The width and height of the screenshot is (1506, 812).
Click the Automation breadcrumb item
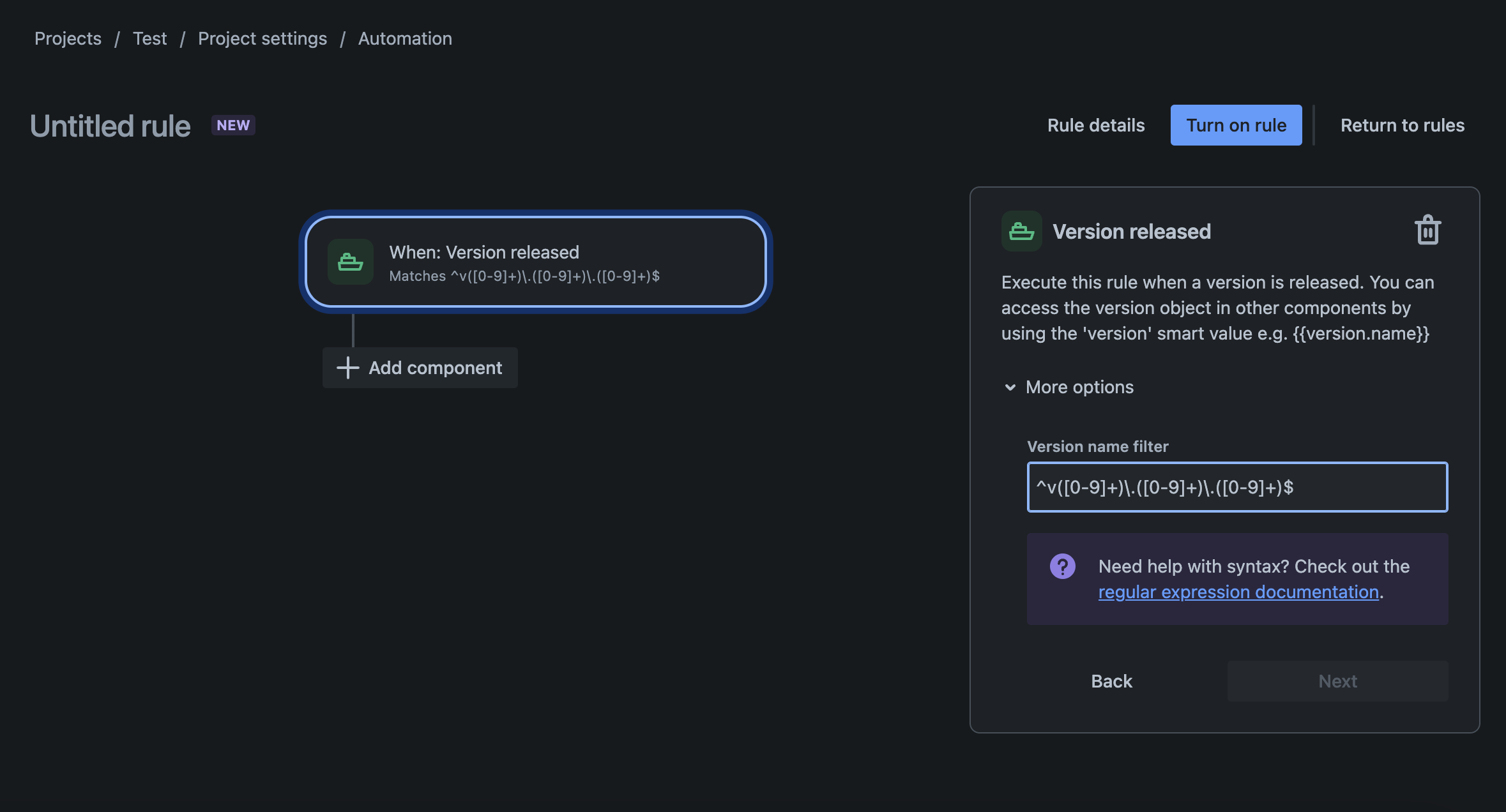point(405,37)
